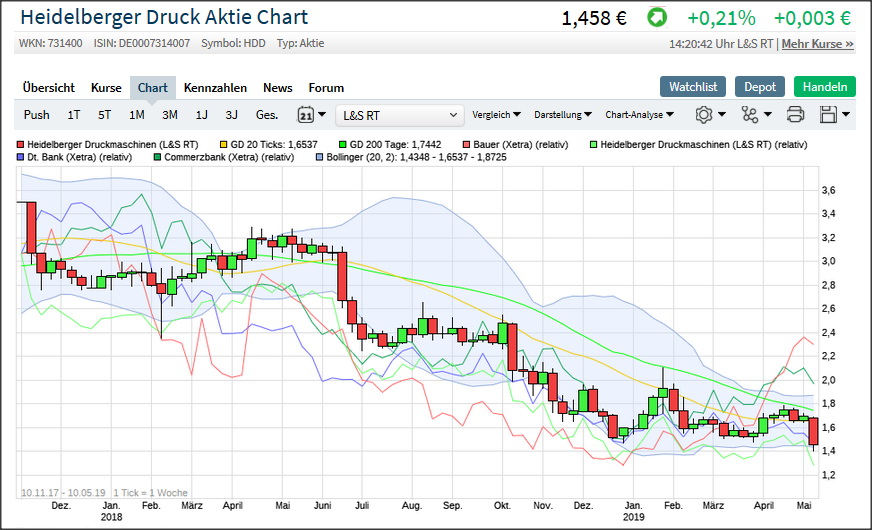Open the Chart-Analyse dropdown menu
872x530 pixels.
coord(639,115)
